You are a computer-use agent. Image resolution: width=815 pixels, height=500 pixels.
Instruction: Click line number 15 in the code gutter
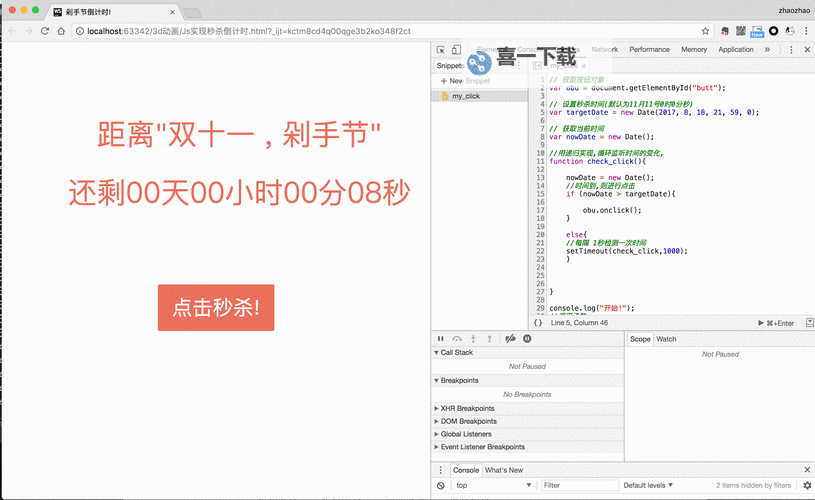(541, 194)
